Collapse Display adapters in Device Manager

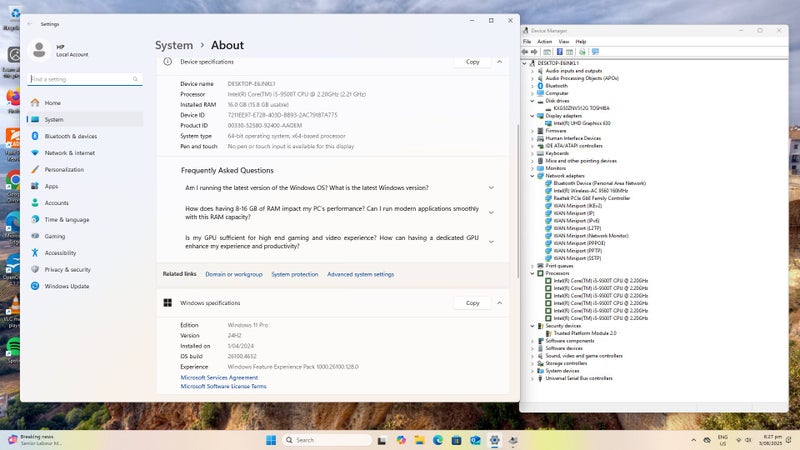pos(532,116)
